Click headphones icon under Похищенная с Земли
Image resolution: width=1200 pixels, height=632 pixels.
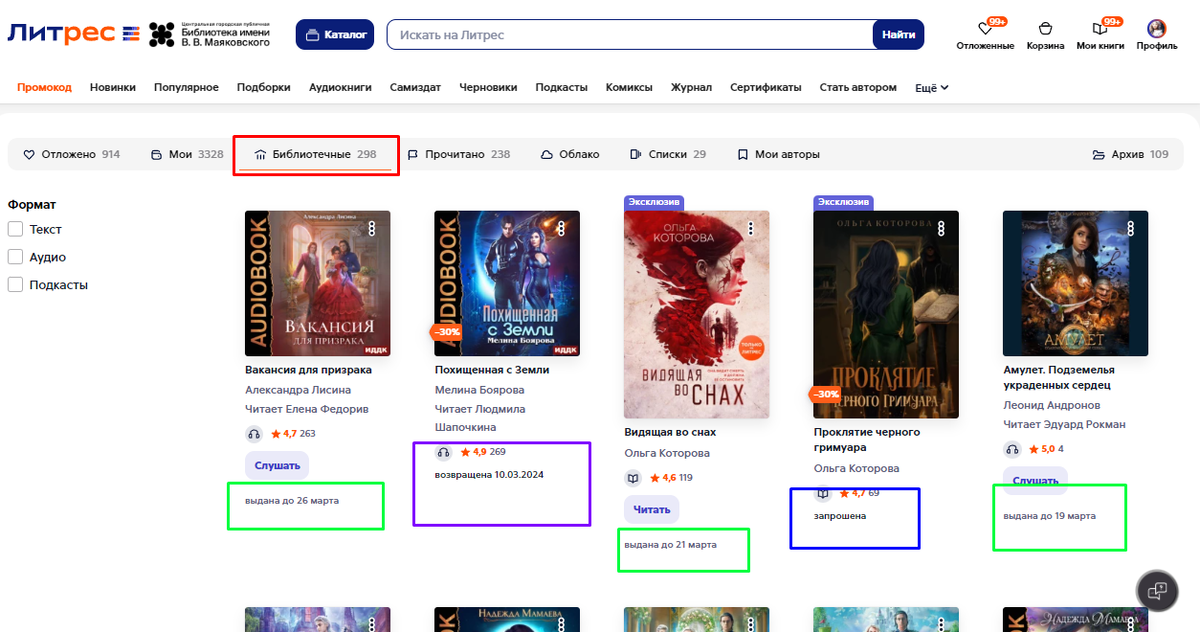tap(443, 452)
